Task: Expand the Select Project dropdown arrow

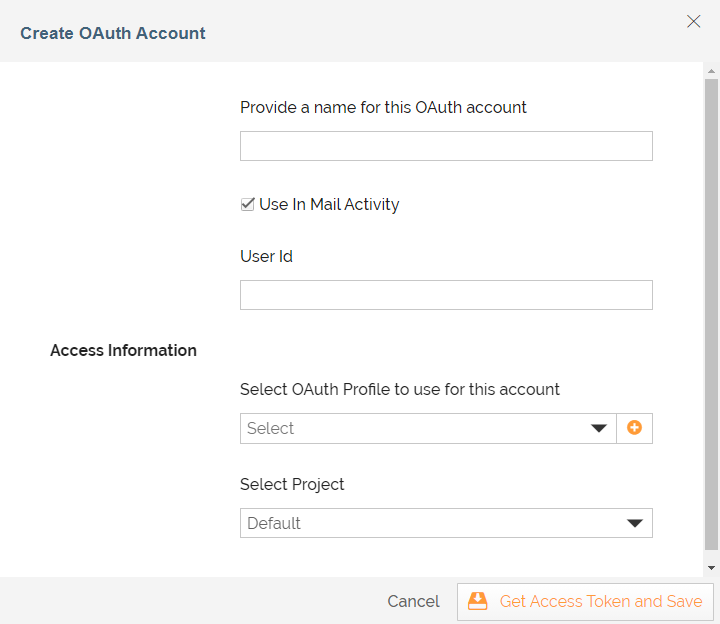Action: pyautogui.click(x=634, y=523)
